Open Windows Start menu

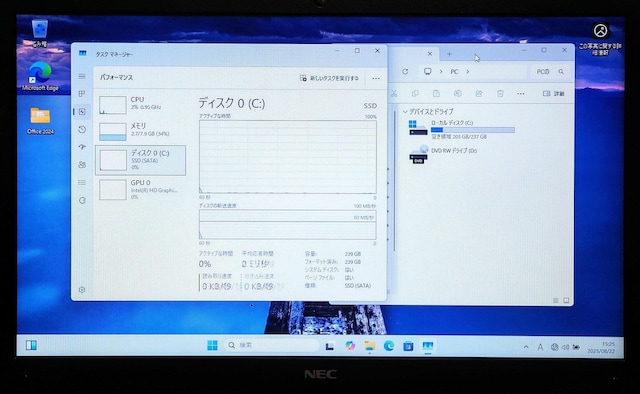(x=212, y=345)
